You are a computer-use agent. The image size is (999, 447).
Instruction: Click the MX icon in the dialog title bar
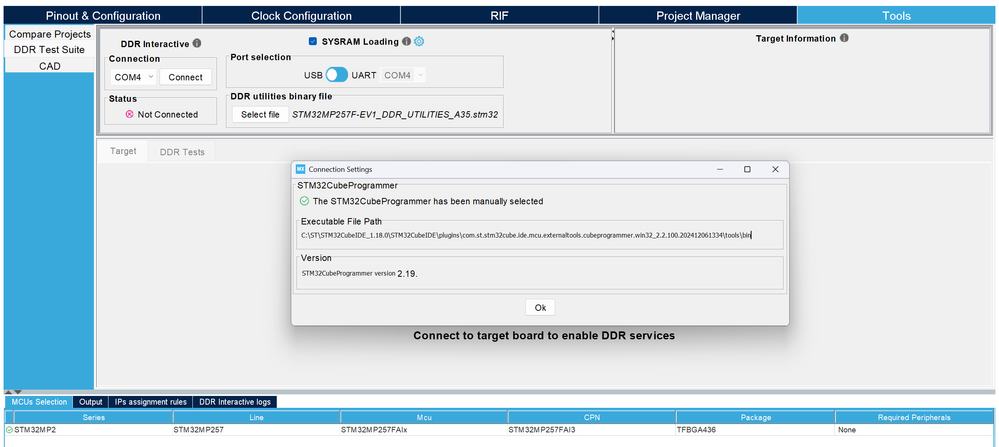click(301, 169)
